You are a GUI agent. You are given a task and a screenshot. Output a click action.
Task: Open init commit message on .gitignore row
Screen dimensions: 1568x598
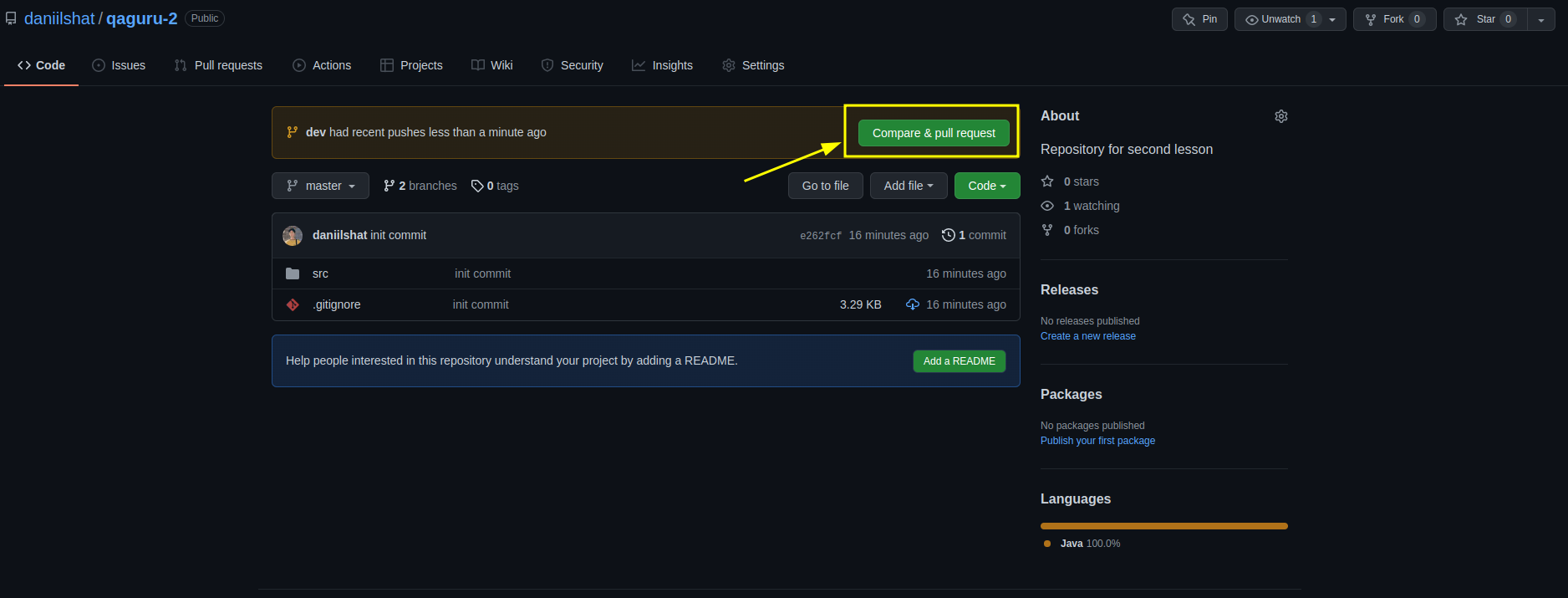coord(481,304)
